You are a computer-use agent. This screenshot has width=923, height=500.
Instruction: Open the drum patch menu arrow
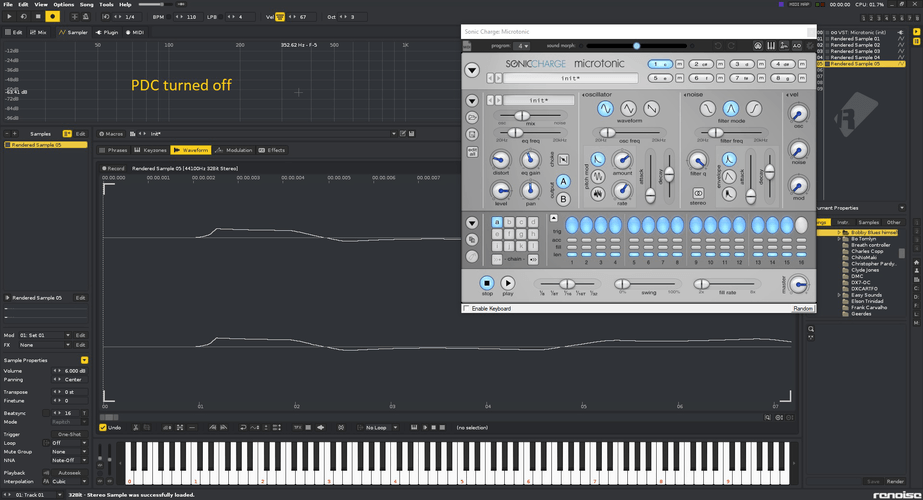pos(472,101)
